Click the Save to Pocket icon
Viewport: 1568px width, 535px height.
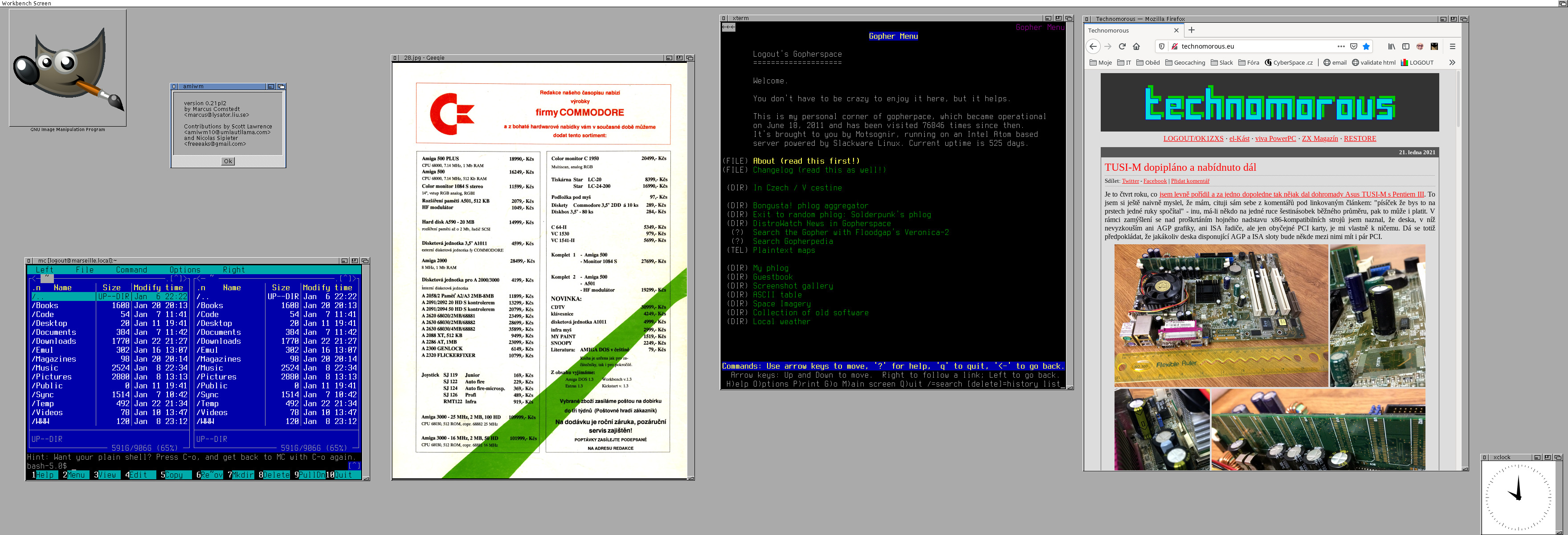pyautogui.click(x=1354, y=46)
